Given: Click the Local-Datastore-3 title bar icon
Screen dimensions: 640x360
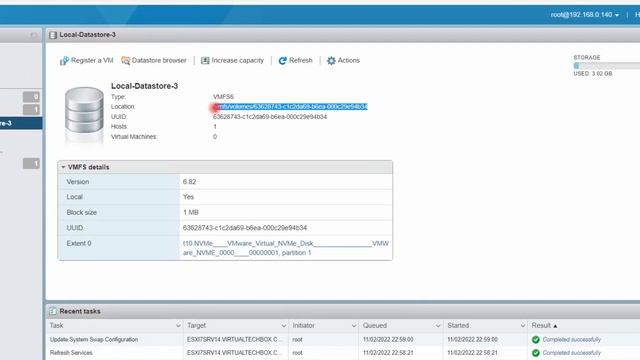Looking at the screenshot, I should 53,35.
